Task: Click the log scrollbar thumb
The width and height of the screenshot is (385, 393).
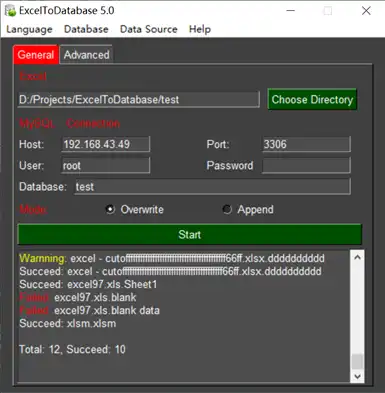Action: (357, 362)
